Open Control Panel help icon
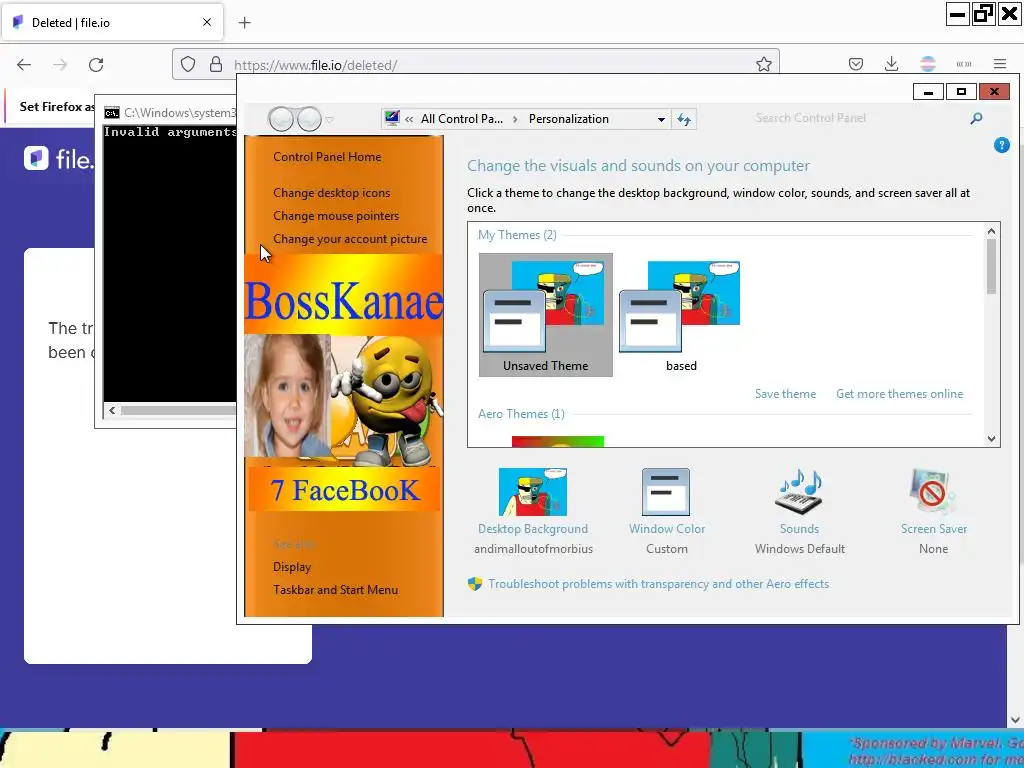The height and width of the screenshot is (768, 1024). click(1001, 145)
